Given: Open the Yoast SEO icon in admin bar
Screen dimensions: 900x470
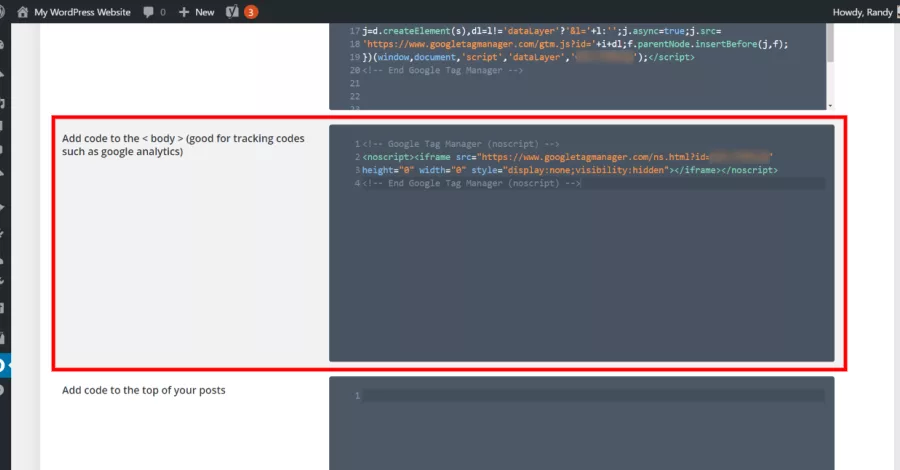Looking at the screenshot, I should [x=232, y=12].
